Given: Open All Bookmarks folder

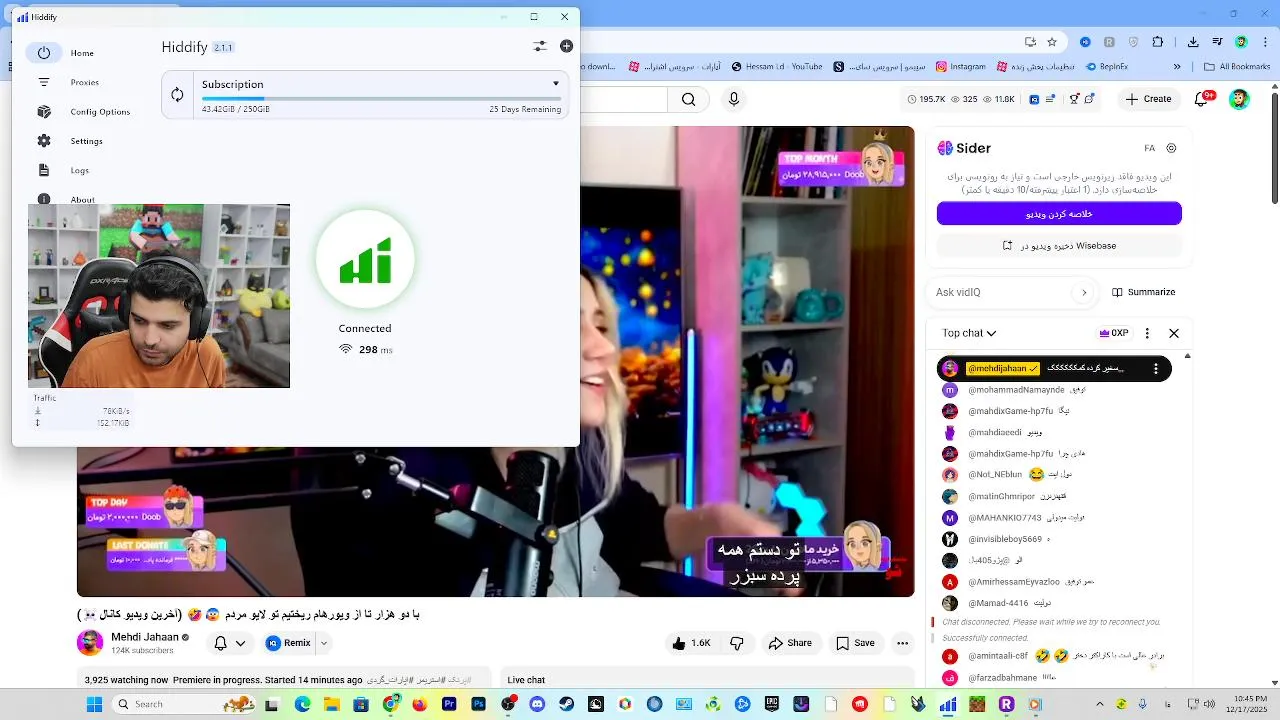Looking at the screenshot, I should 1236,67.
